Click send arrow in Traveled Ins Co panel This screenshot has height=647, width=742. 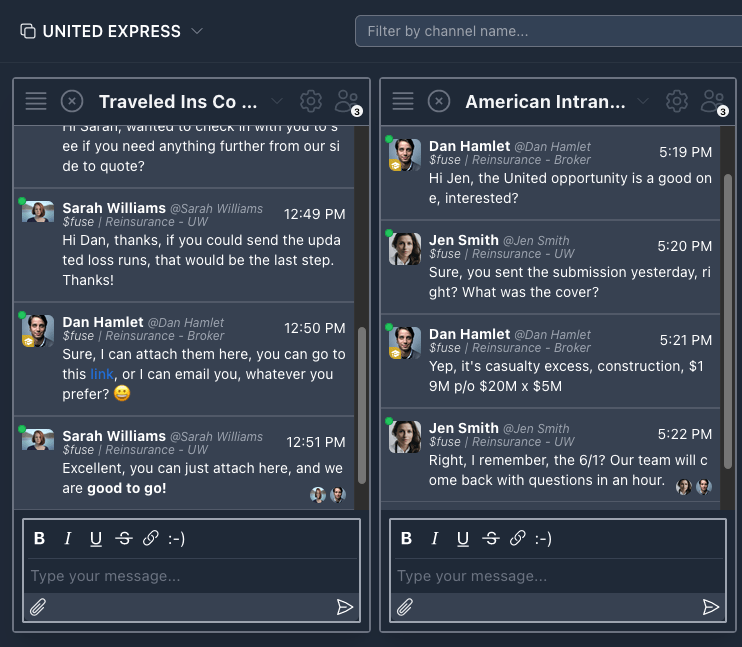(345, 607)
